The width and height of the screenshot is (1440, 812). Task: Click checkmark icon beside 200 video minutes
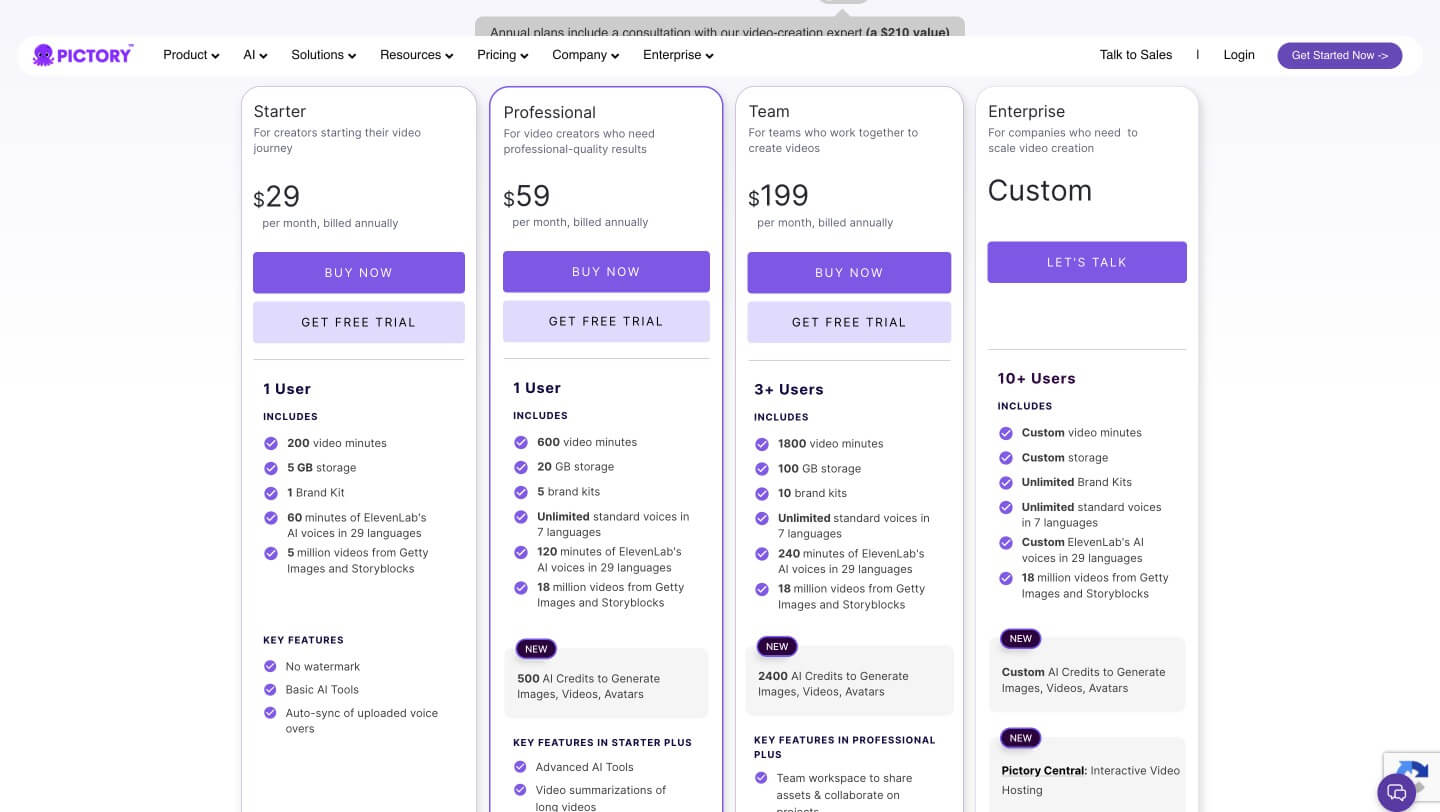coord(270,443)
